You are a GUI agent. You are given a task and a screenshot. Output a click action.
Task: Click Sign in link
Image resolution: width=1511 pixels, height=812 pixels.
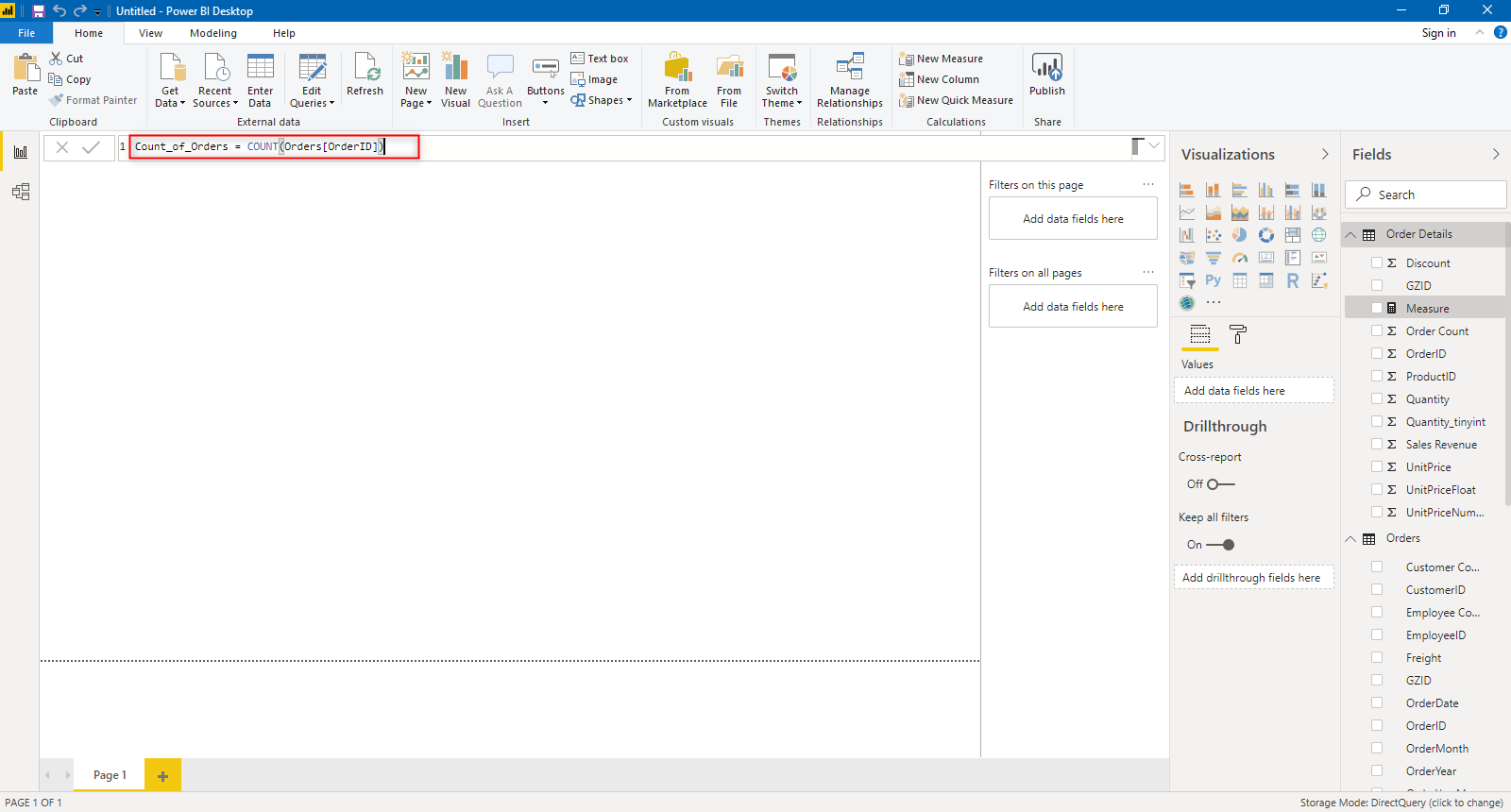click(1438, 33)
